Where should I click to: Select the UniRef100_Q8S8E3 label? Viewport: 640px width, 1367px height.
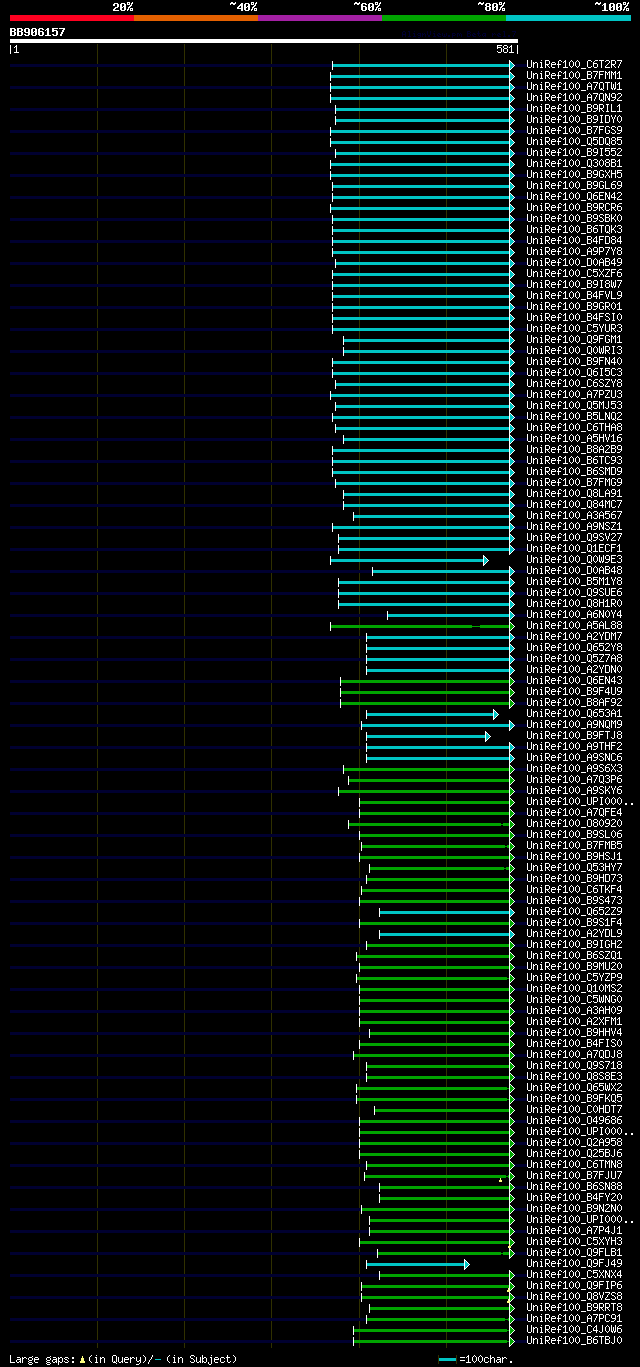tap(574, 1076)
